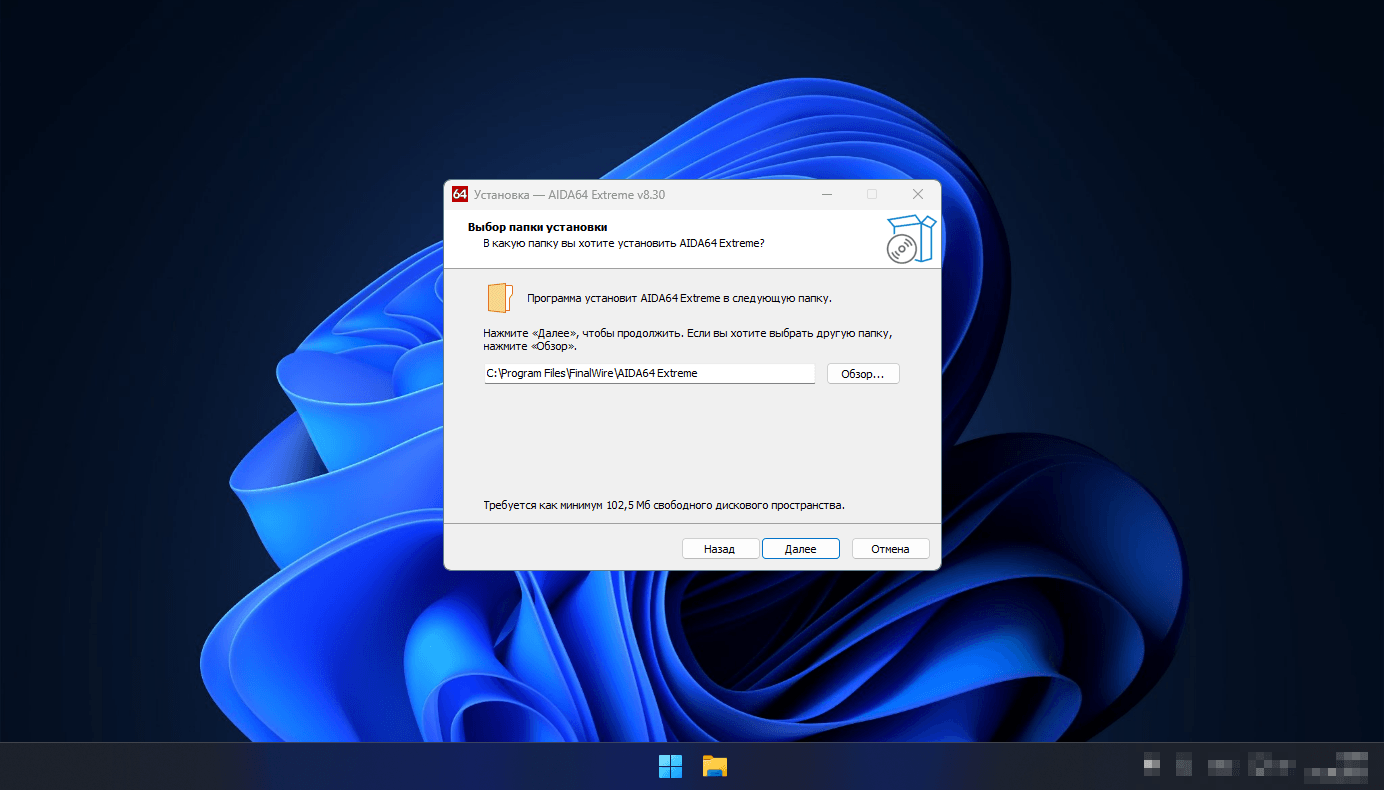Click the installer box and disc icon
Screen dimensions: 1384x790
point(911,239)
